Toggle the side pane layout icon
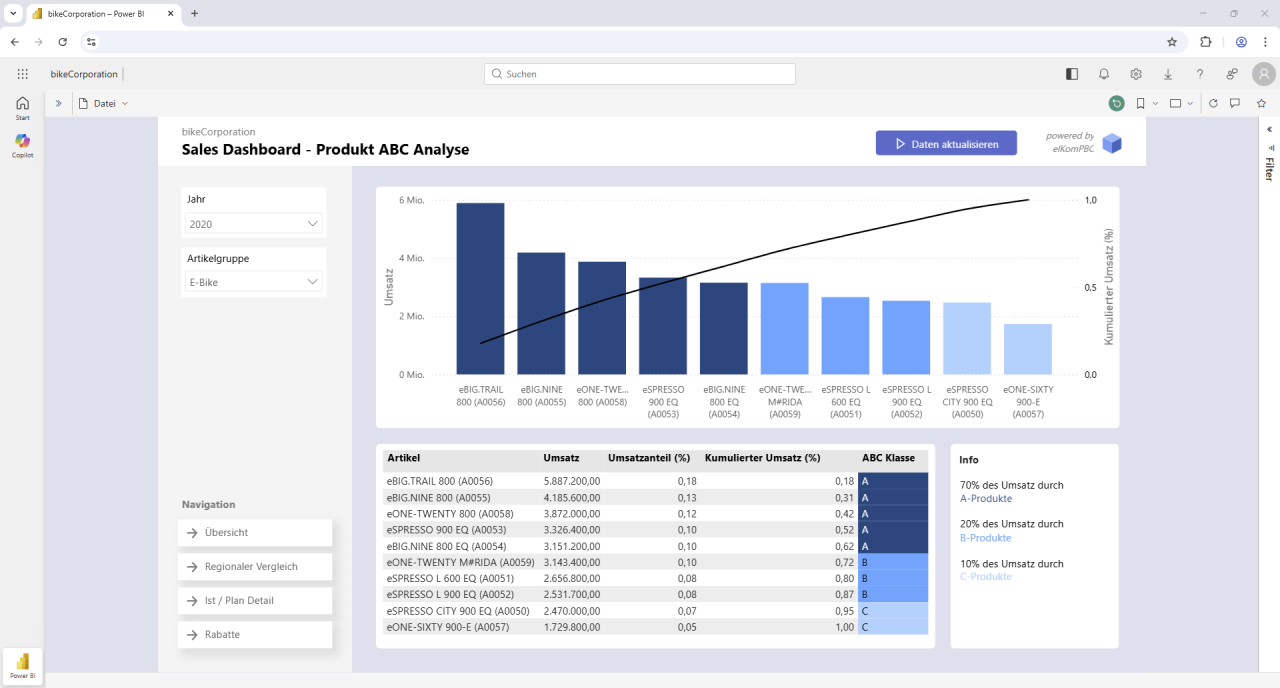The image size is (1280, 688). (x=1071, y=73)
